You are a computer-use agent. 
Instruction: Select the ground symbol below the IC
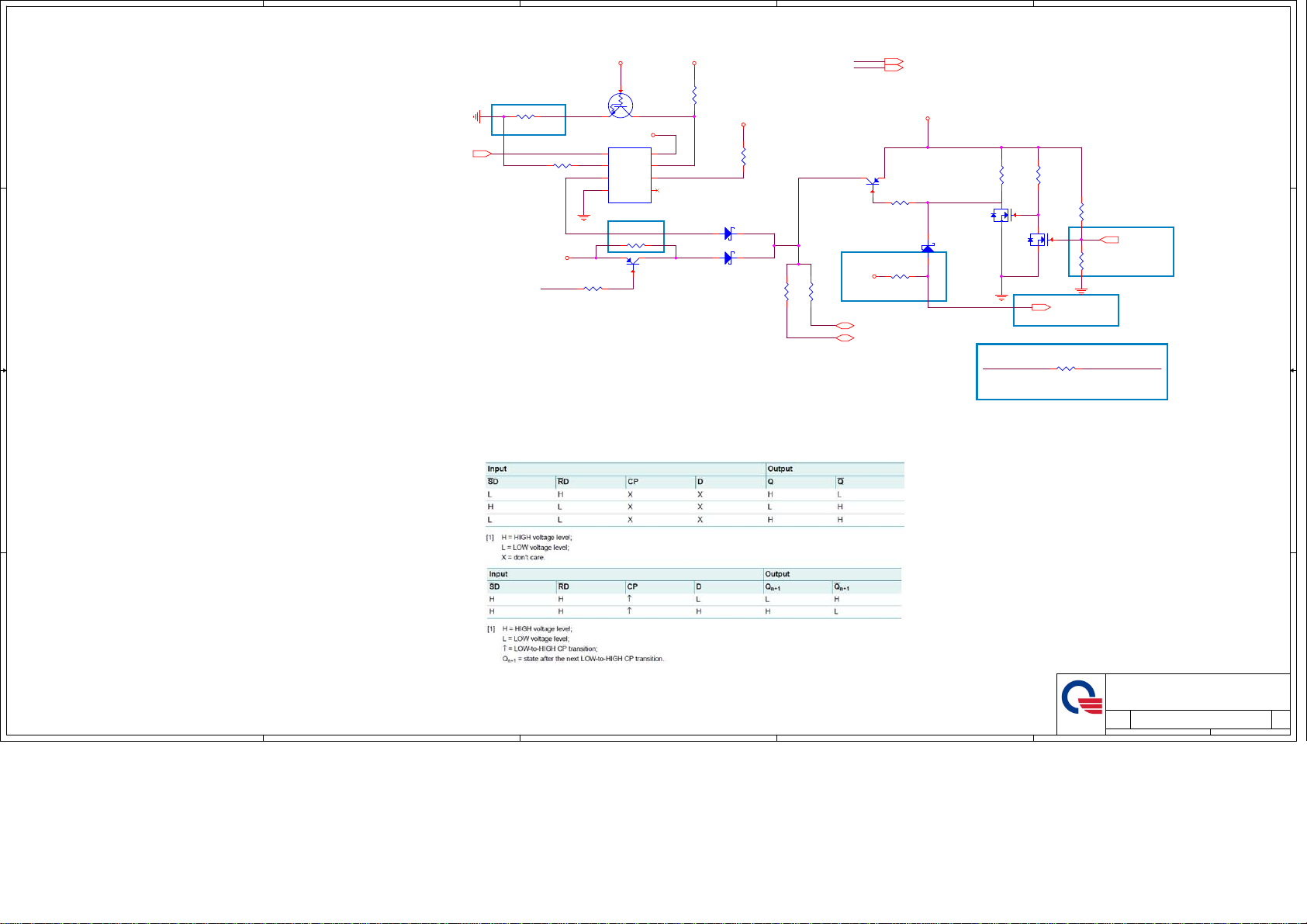584,217
